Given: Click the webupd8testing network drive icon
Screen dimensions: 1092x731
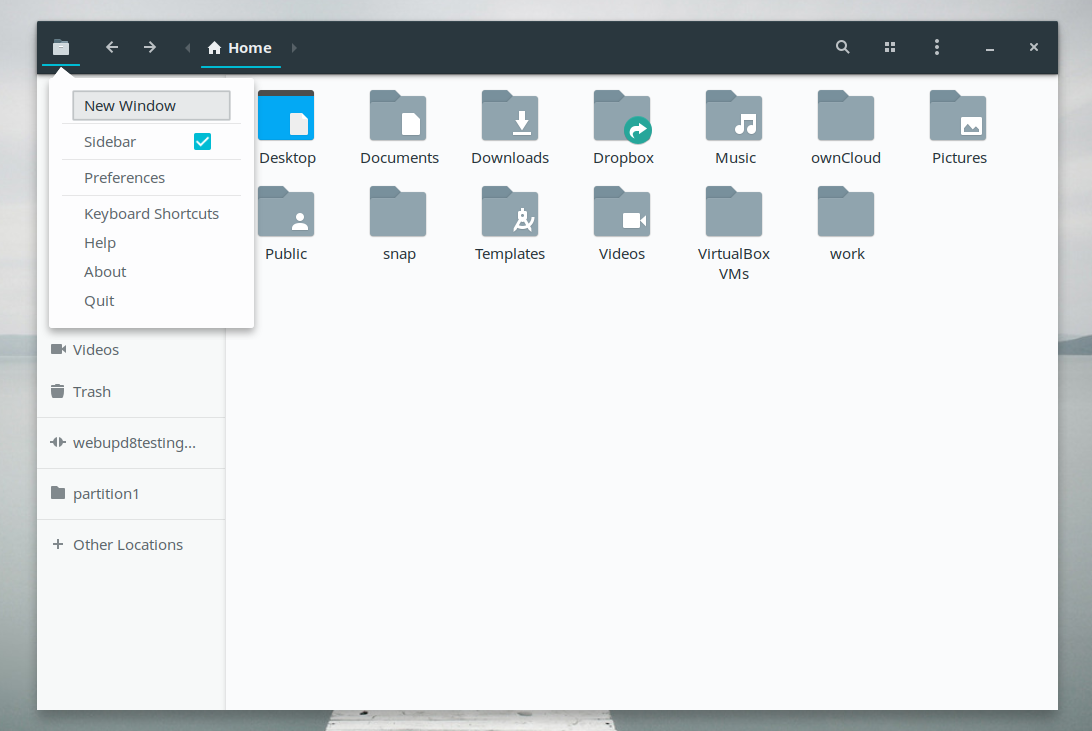Looking at the screenshot, I should 58,442.
